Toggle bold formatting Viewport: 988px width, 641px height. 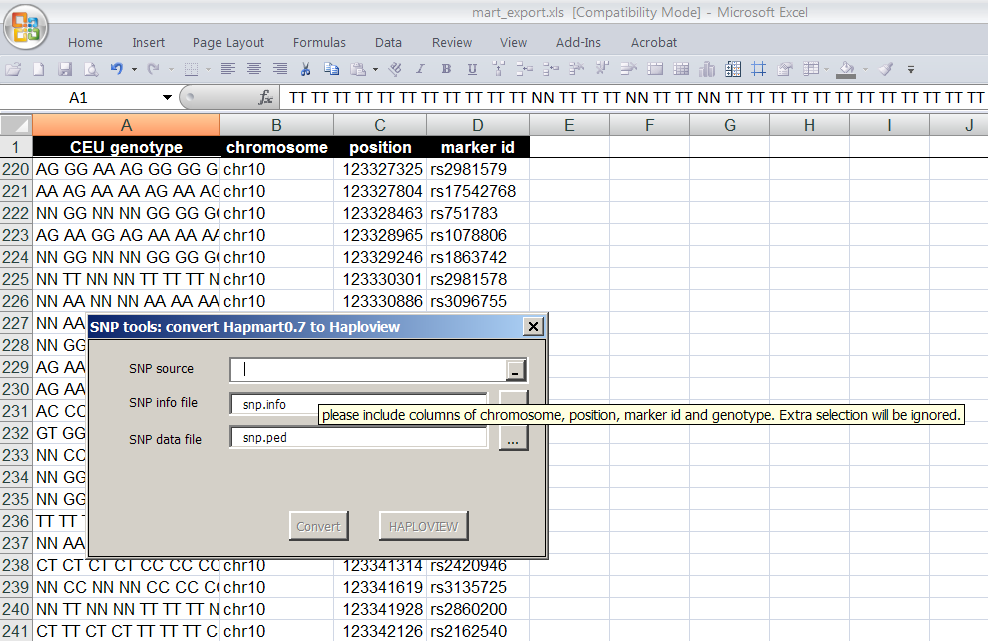(x=446, y=69)
